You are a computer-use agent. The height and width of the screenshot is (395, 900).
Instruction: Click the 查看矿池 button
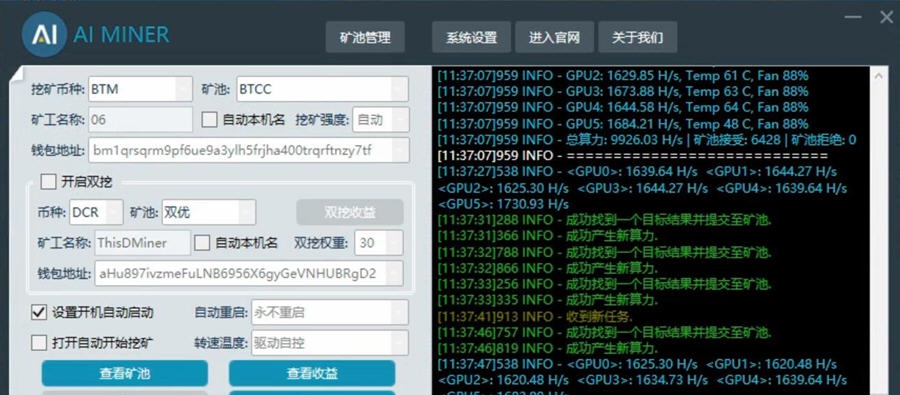pos(125,373)
